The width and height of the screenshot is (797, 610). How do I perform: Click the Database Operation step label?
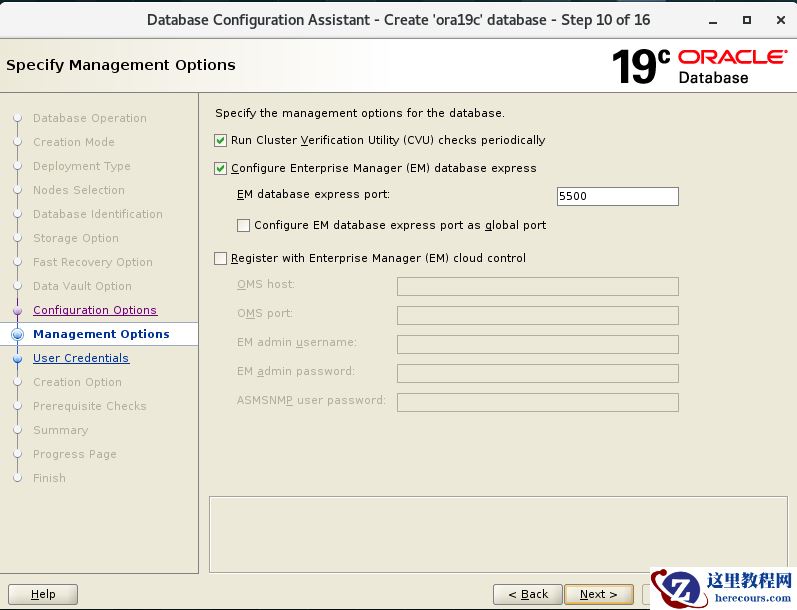[90, 118]
